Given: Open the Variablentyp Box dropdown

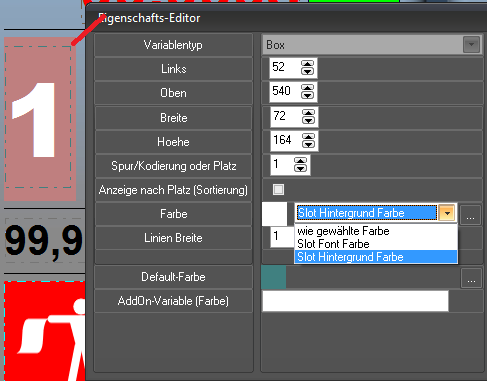Looking at the screenshot, I should pyautogui.click(x=471, y=44).
